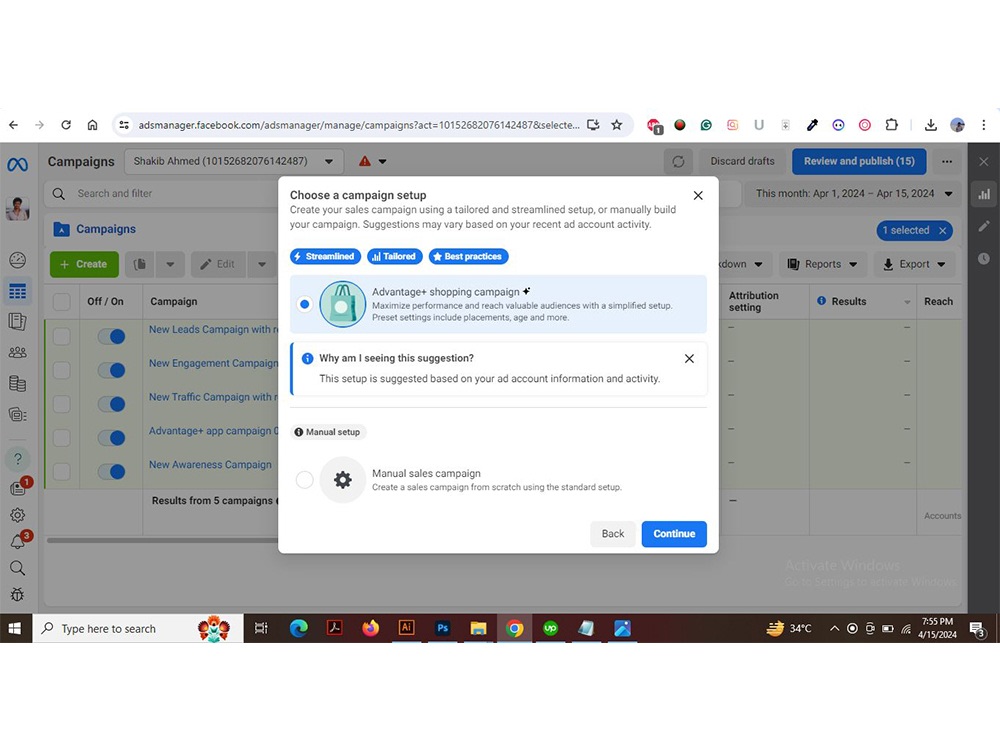Click the browser address bar
Image resolution: width=1000 pixels, height=750 pixels.
pos(359,125)
